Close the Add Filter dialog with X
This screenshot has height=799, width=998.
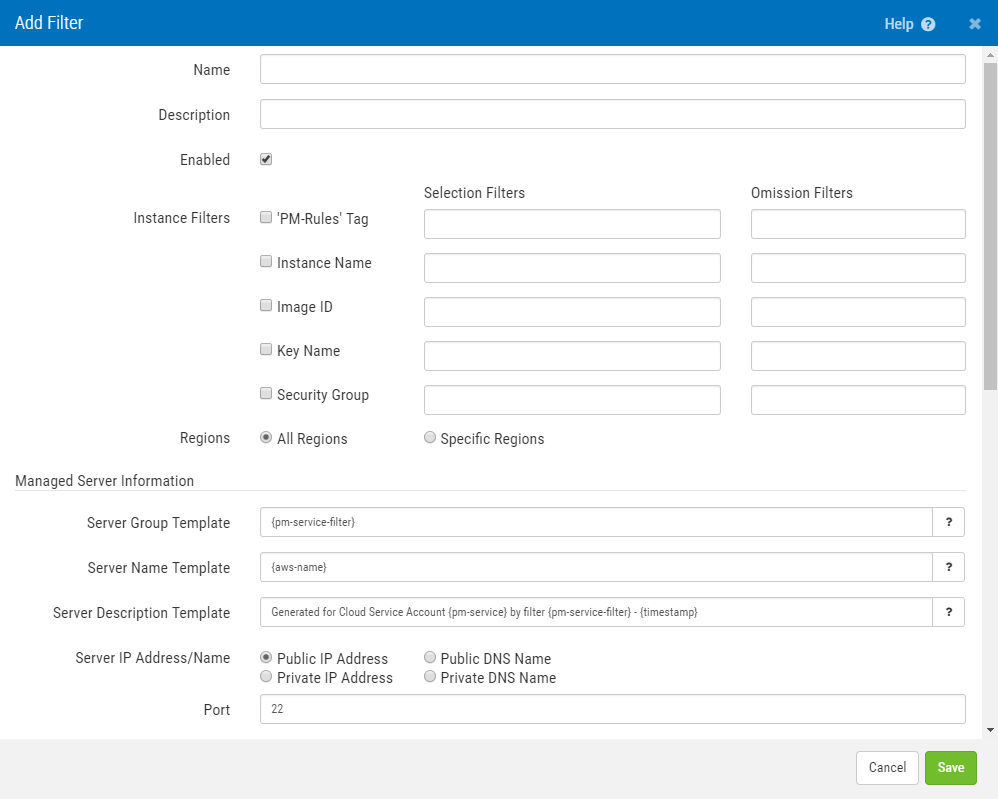click(975, 24)
